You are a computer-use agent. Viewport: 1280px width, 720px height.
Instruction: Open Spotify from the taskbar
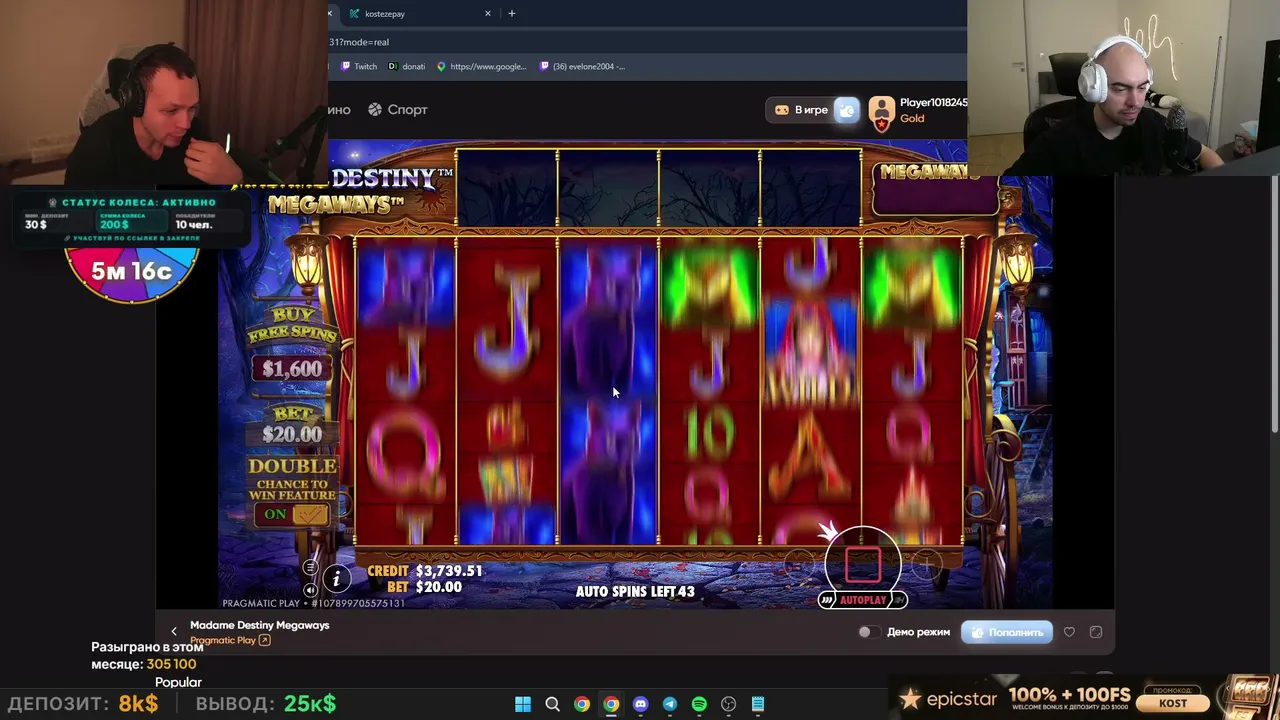699,704
